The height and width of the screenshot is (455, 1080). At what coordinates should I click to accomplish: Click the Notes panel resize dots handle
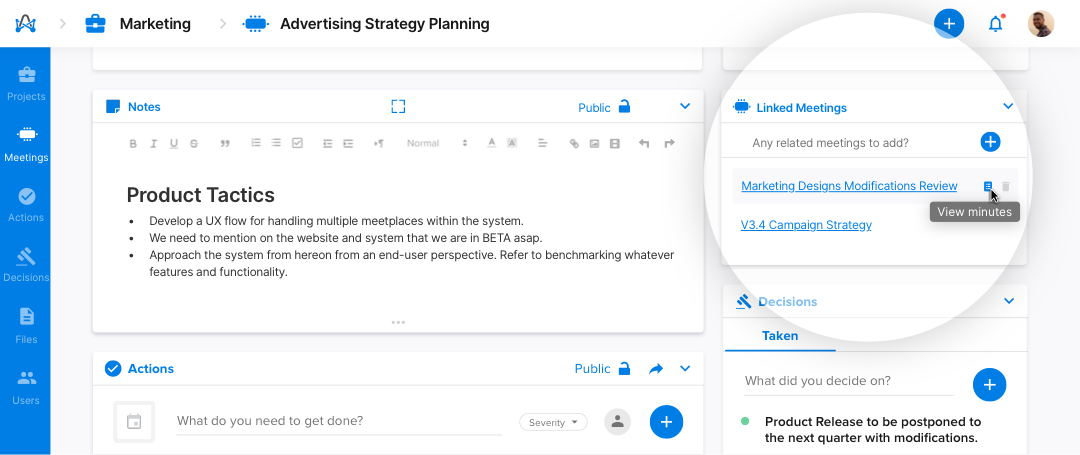(398, 322)
